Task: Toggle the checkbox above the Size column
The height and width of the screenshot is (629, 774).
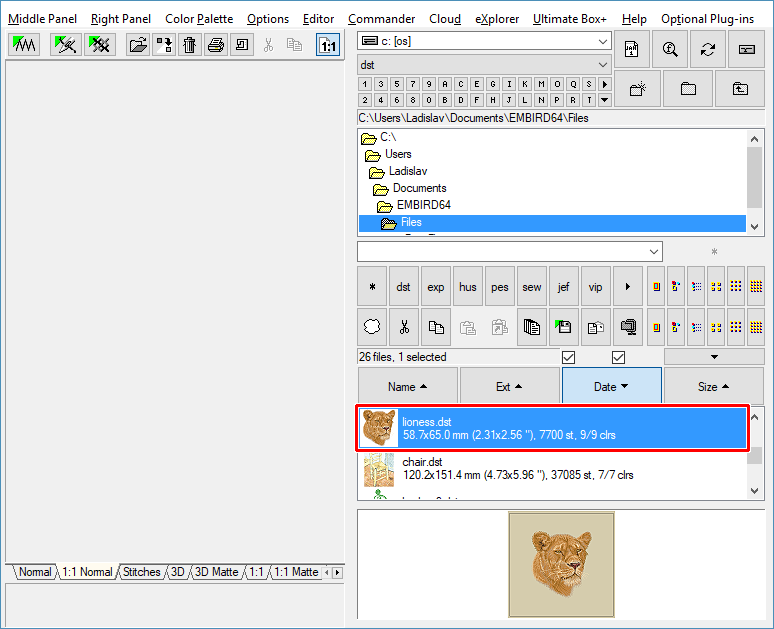Action: click(618, 357)
